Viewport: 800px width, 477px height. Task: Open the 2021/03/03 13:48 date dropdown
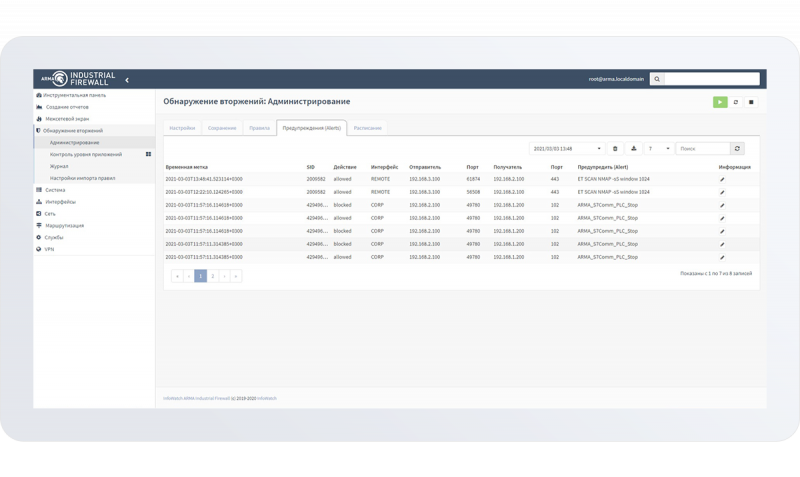coord(566,148)
